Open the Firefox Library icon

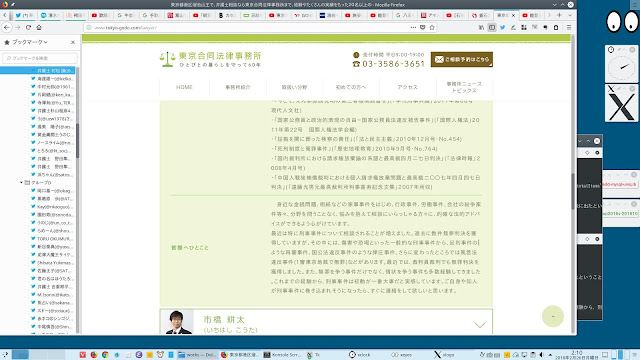(481, 27)
